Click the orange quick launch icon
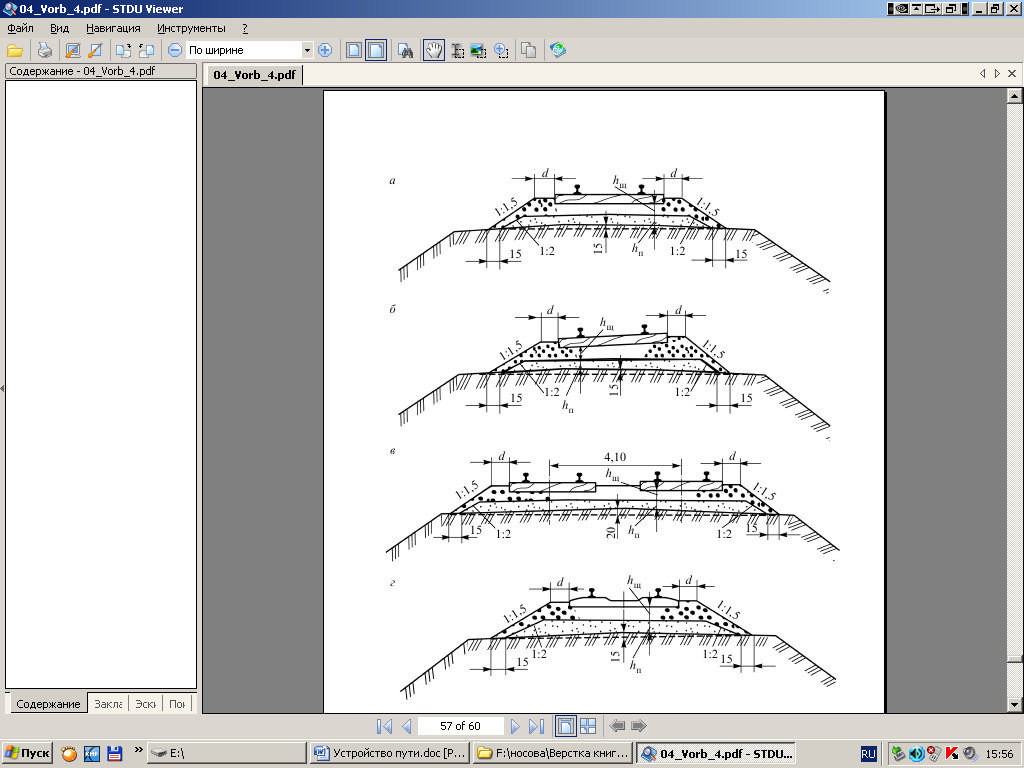 coord(69,754)
